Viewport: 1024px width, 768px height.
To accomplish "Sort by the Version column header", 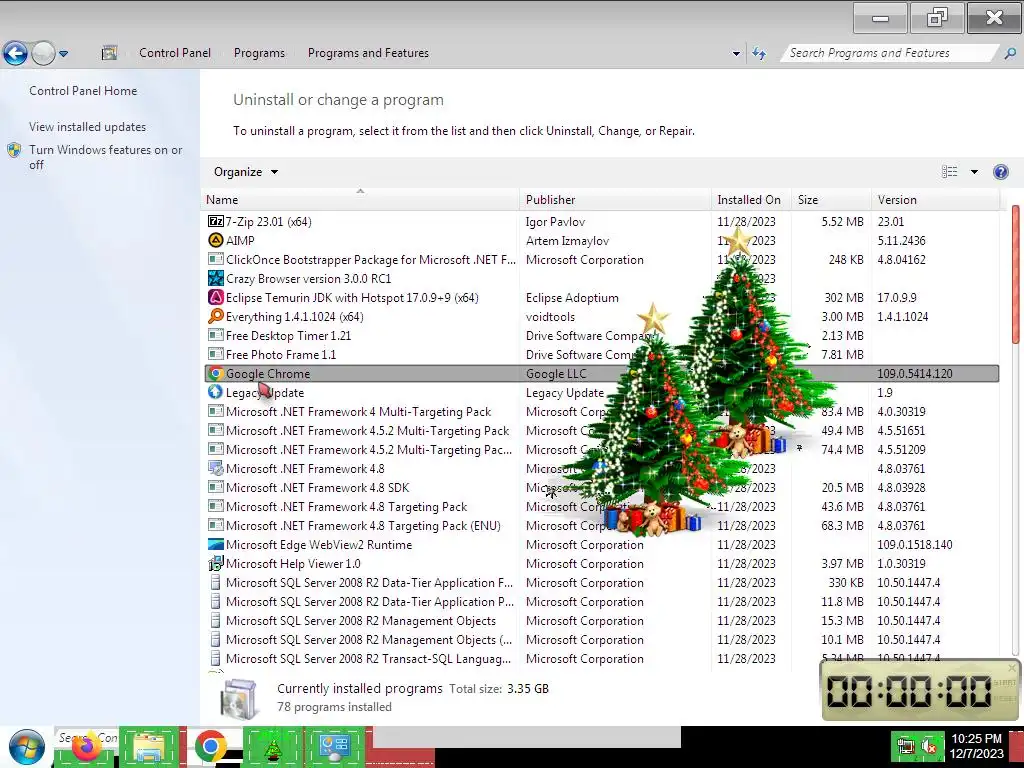I will tap(936, 199).
